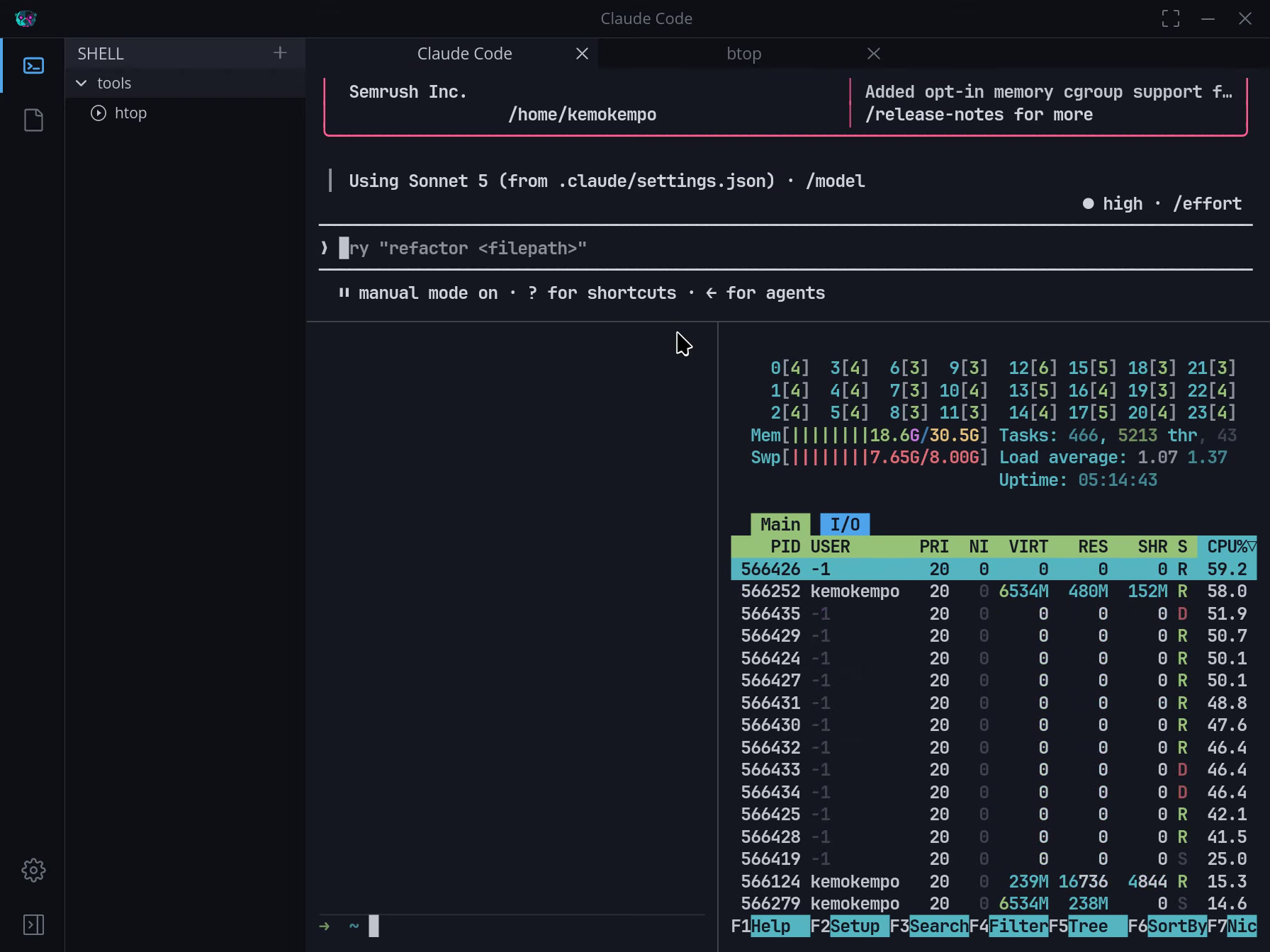
Task: Enter fullscreen with the title bar icon
Action: coord(1171,18)
